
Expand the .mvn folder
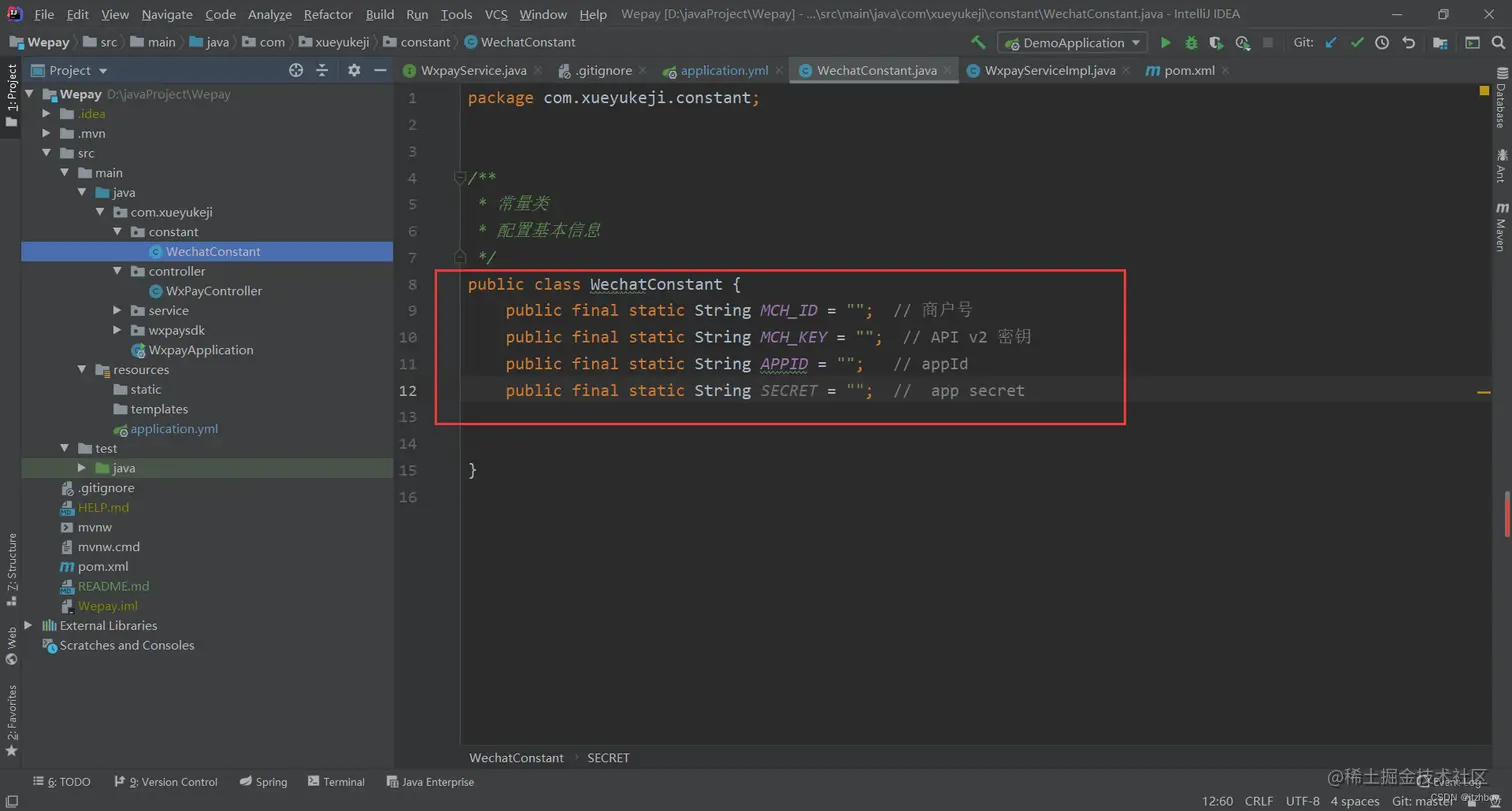click(46, 133)
